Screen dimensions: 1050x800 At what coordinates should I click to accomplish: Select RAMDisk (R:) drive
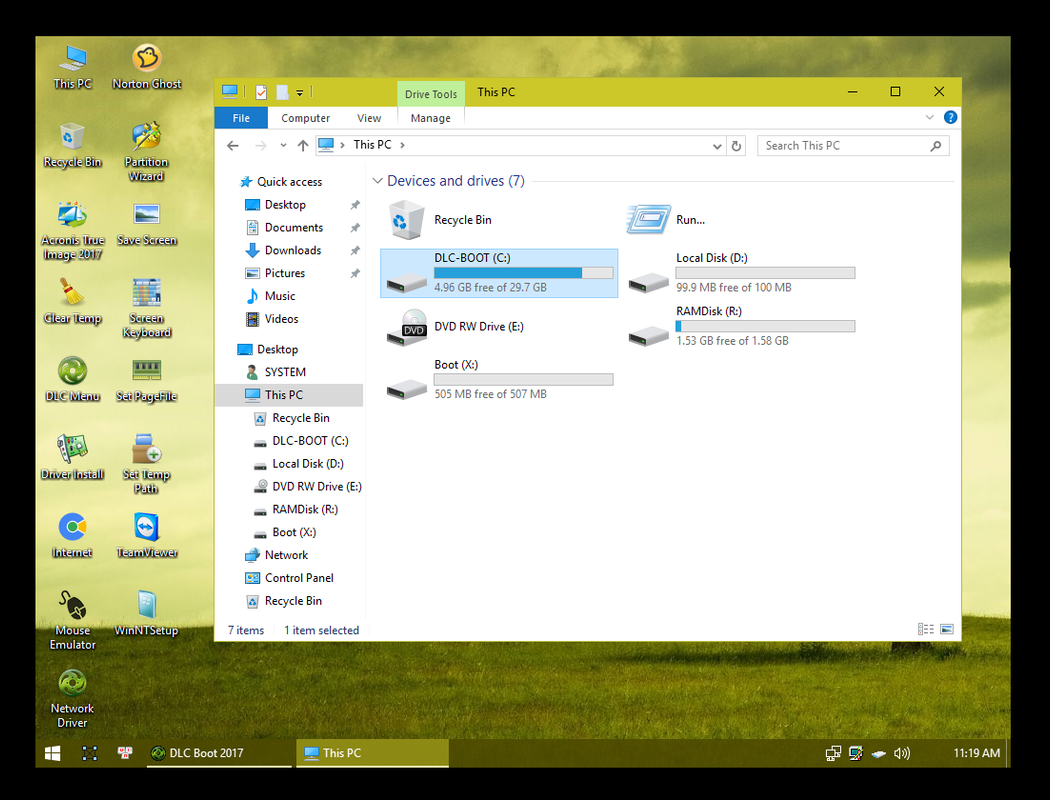pyautogui.click(x=741, y=327)
